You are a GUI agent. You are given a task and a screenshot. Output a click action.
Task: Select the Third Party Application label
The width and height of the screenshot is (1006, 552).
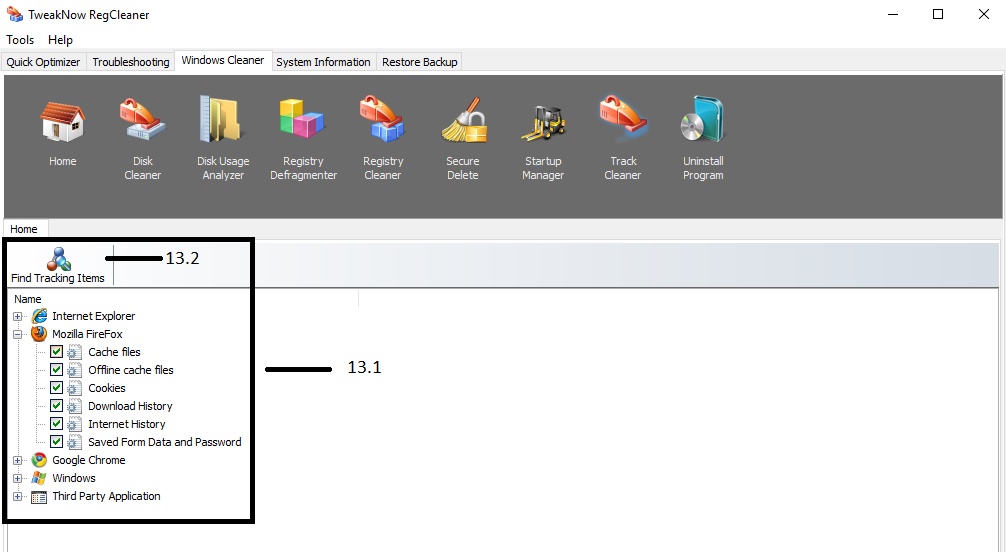(x=107, y=496)
